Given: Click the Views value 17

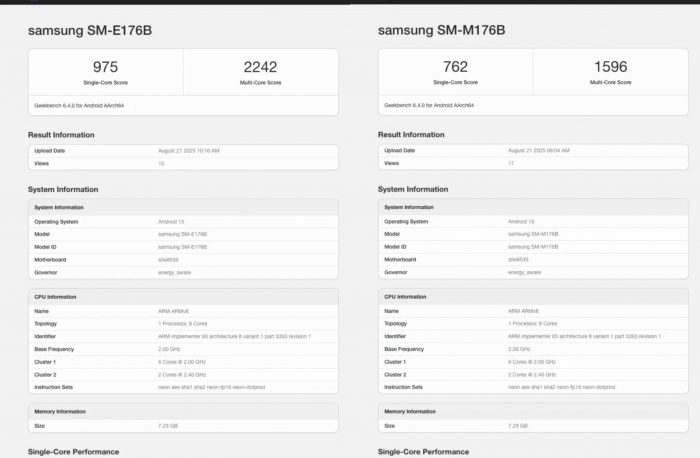Looking at the screenshot, I should coord(511,163).
